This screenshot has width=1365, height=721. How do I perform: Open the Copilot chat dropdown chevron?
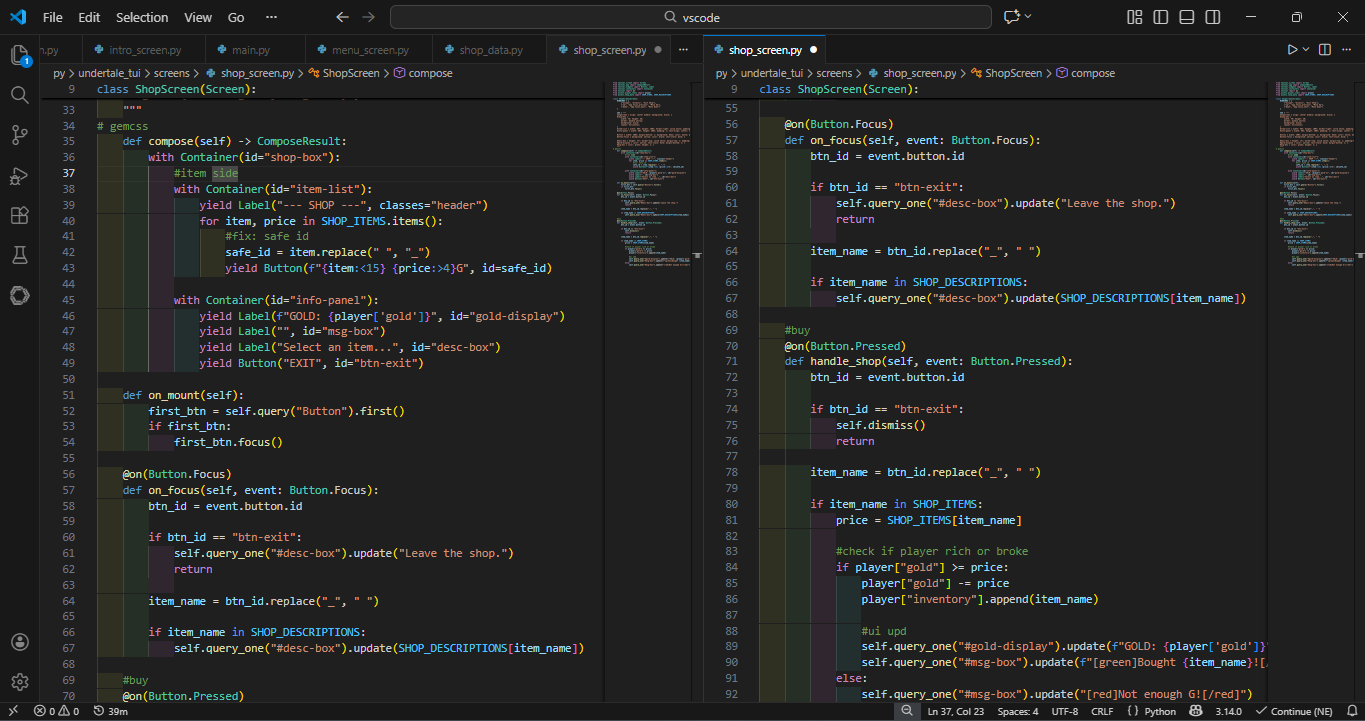tap(1028, 17)
